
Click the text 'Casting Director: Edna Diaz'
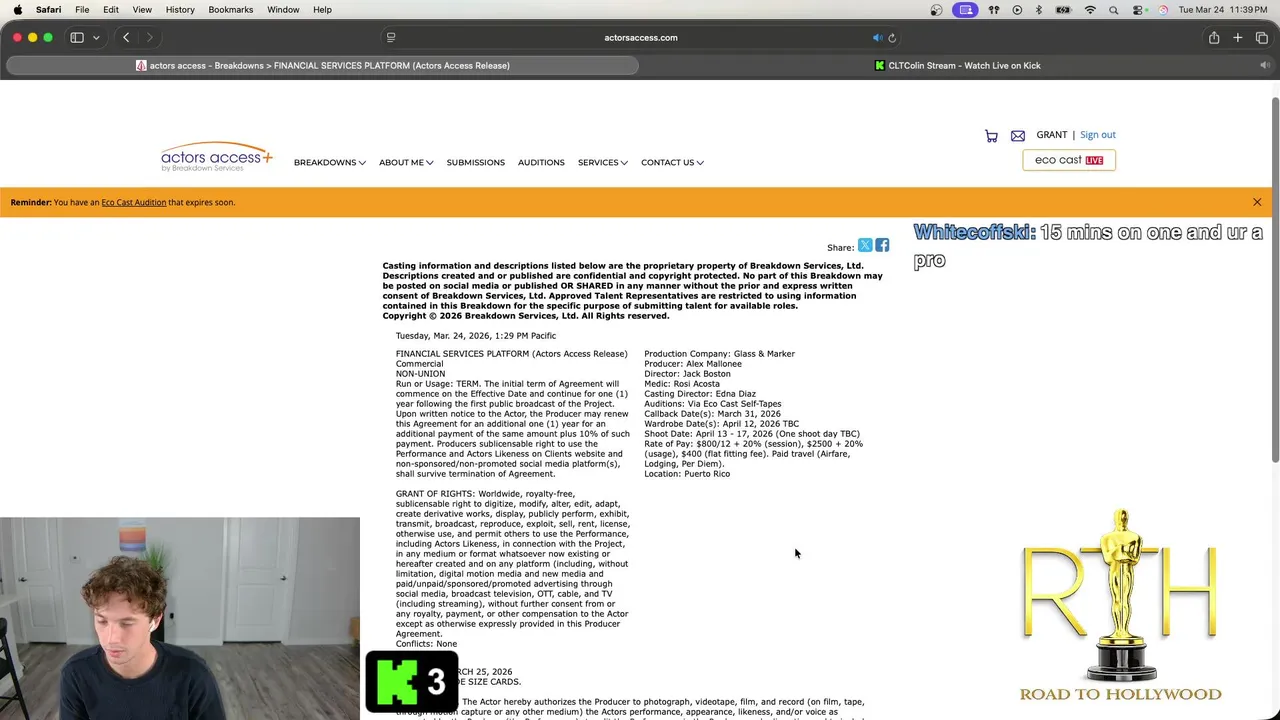tap(700, 394)
